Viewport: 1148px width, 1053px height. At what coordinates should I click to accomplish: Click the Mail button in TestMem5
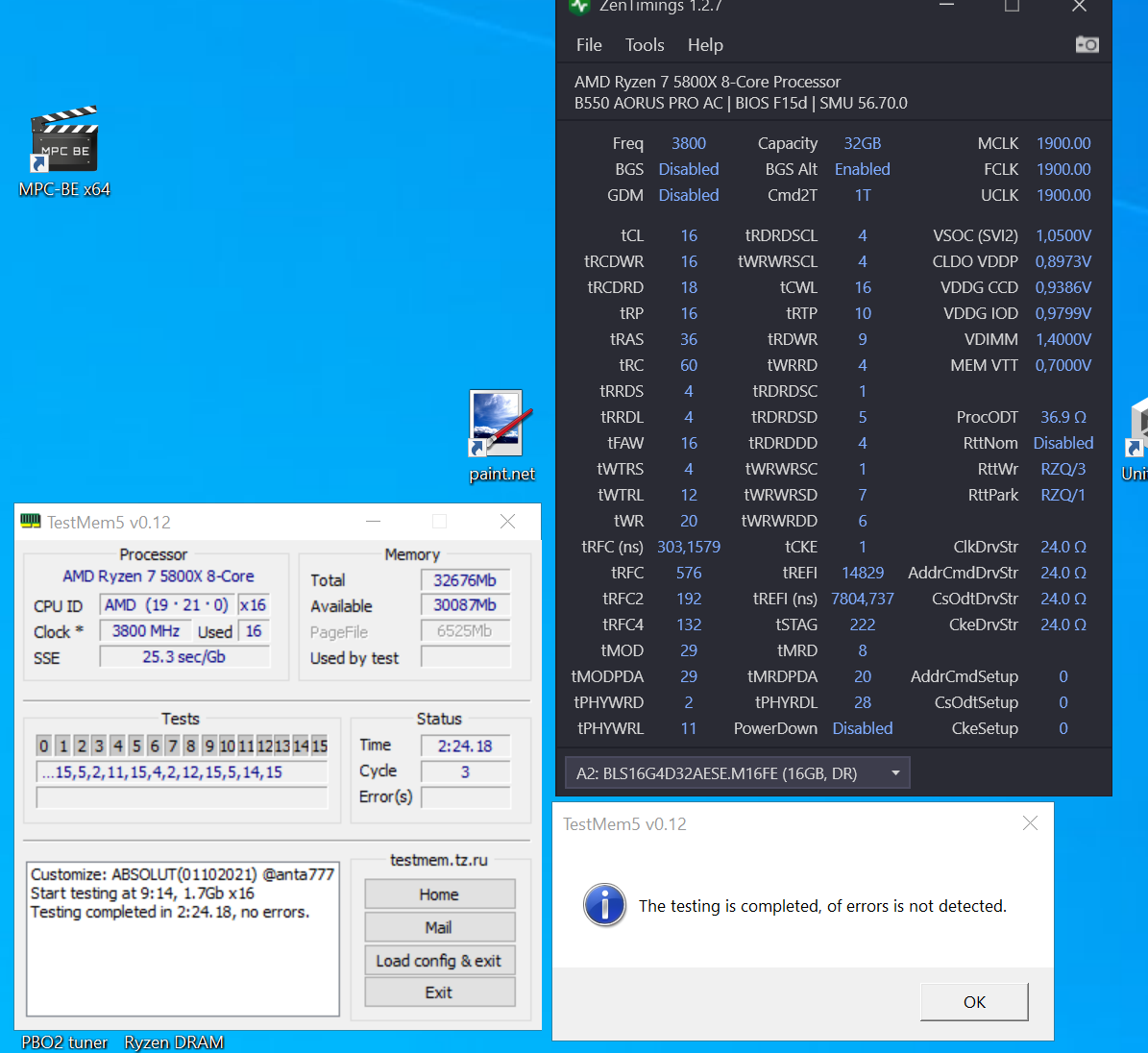coord(439,927)
